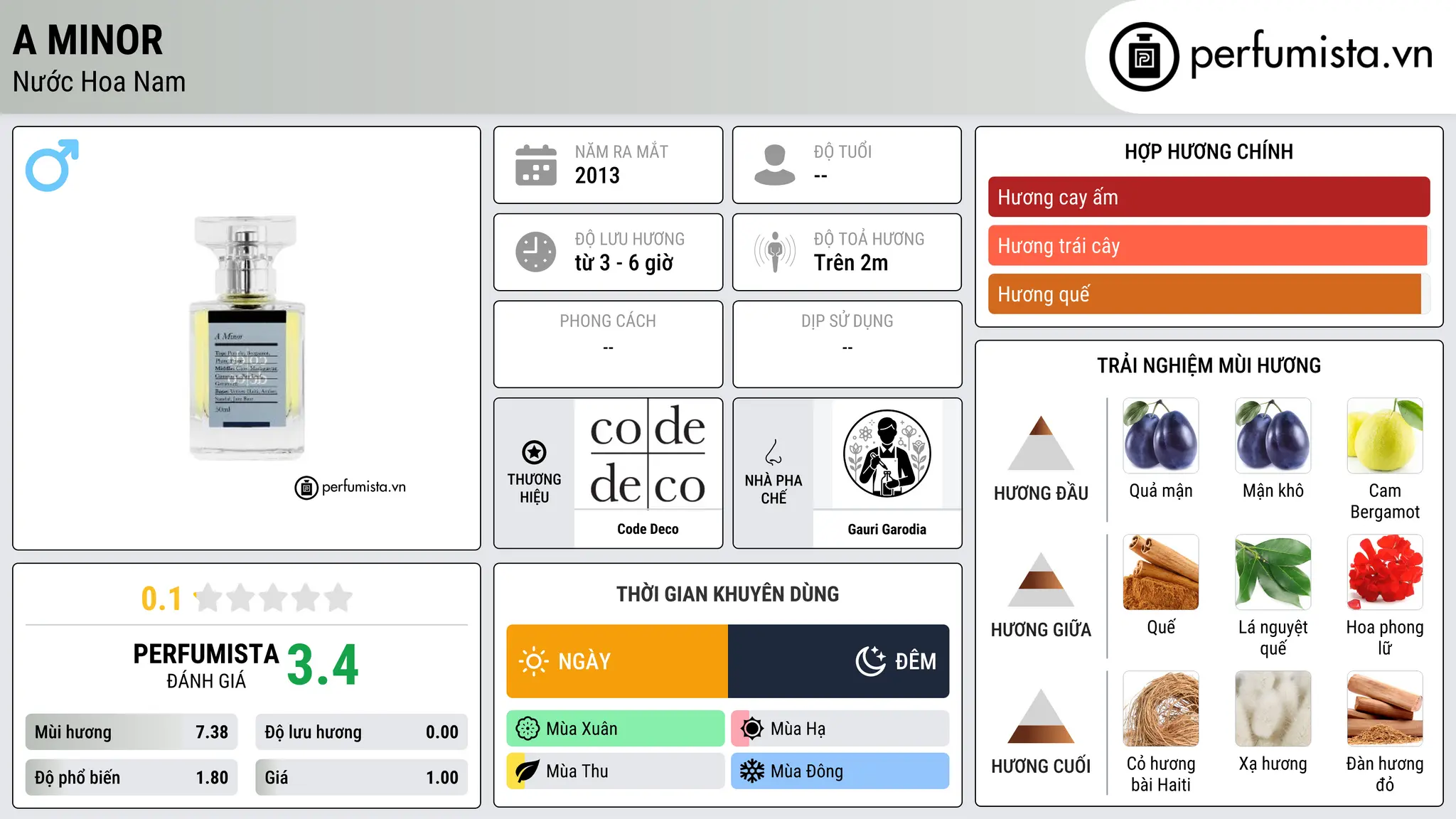The width and height of the screenshot is (1456, 819).
Task: Click the rating stars next to 0.1
Action: [273, 598]
